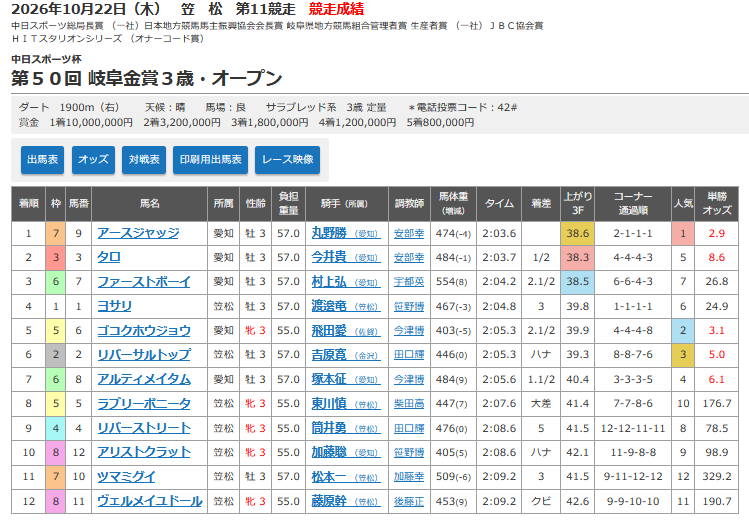Viewport: 749px width, 524px height.
Task: Select the 人気 column header
Action: (x=683, y=204)
